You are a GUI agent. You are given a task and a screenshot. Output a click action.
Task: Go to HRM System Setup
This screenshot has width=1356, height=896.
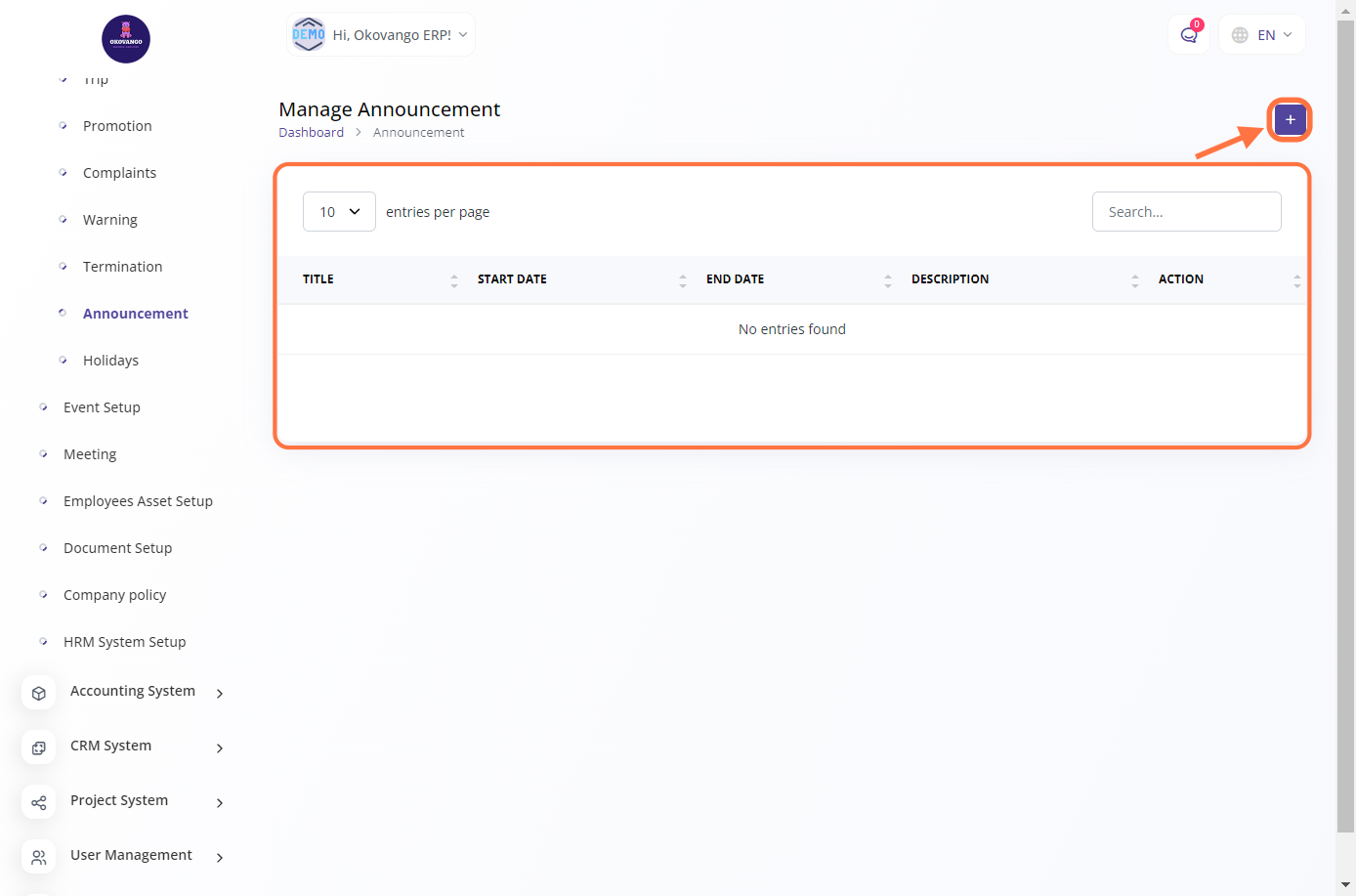[x=124, y=642]
